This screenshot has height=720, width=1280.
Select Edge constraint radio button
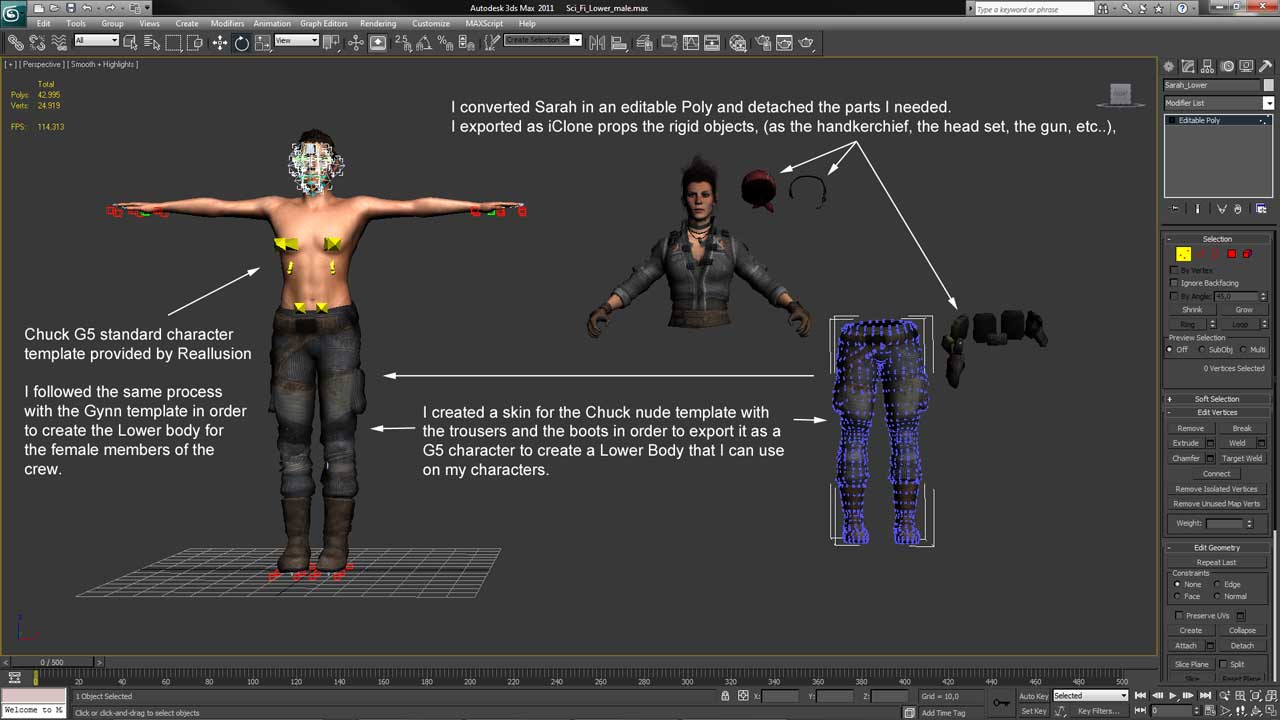pos(1217,584)
